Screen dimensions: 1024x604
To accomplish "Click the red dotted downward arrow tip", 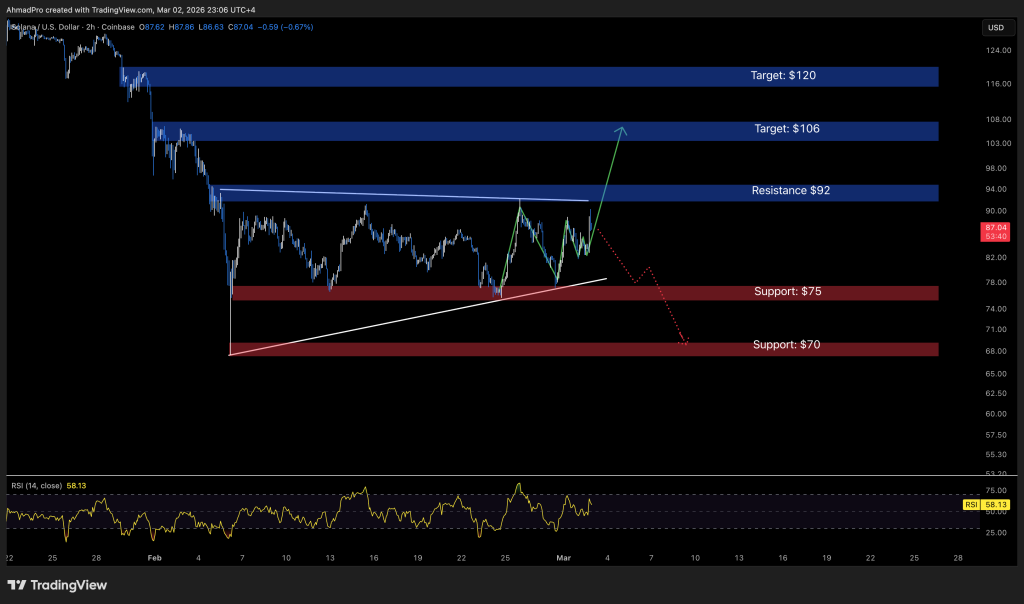I will point(684,343).
